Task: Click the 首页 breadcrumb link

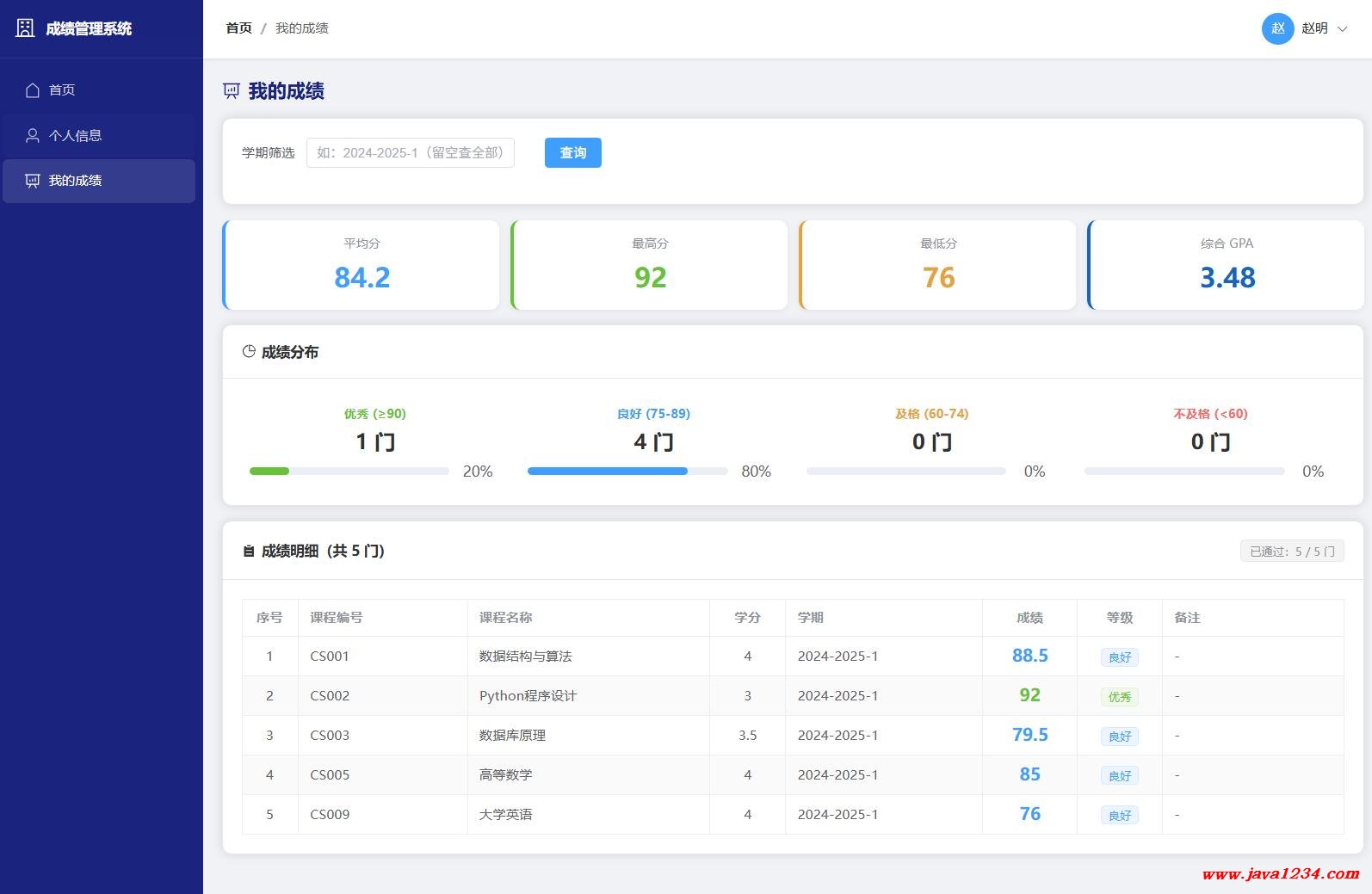Action: tap(238, 28)
